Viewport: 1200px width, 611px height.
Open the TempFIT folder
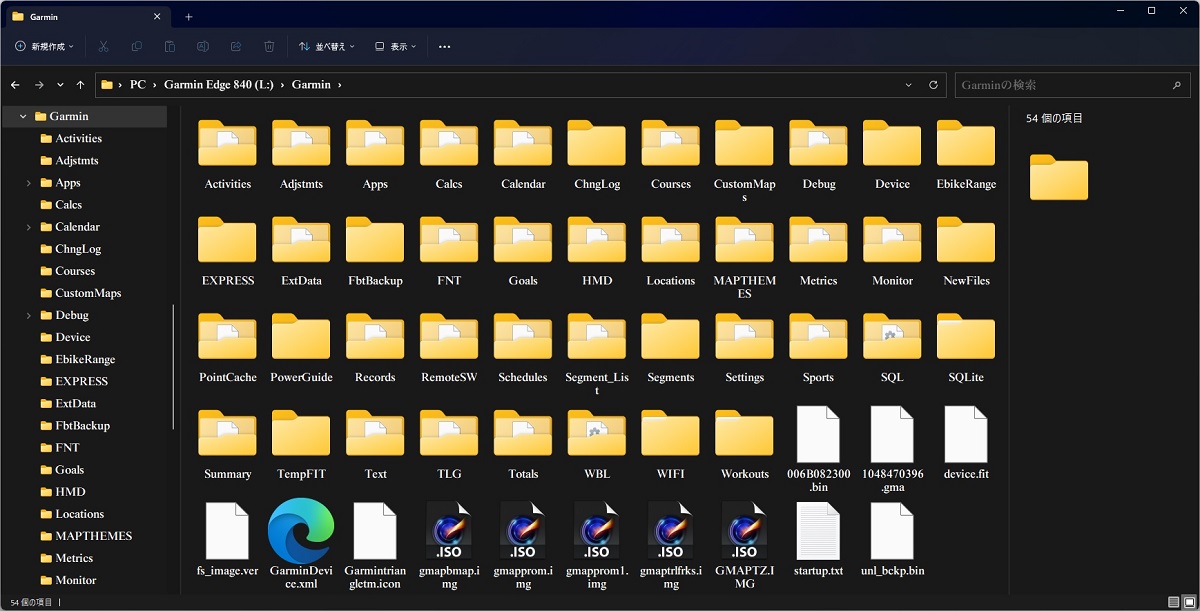[x=301, y=434]
